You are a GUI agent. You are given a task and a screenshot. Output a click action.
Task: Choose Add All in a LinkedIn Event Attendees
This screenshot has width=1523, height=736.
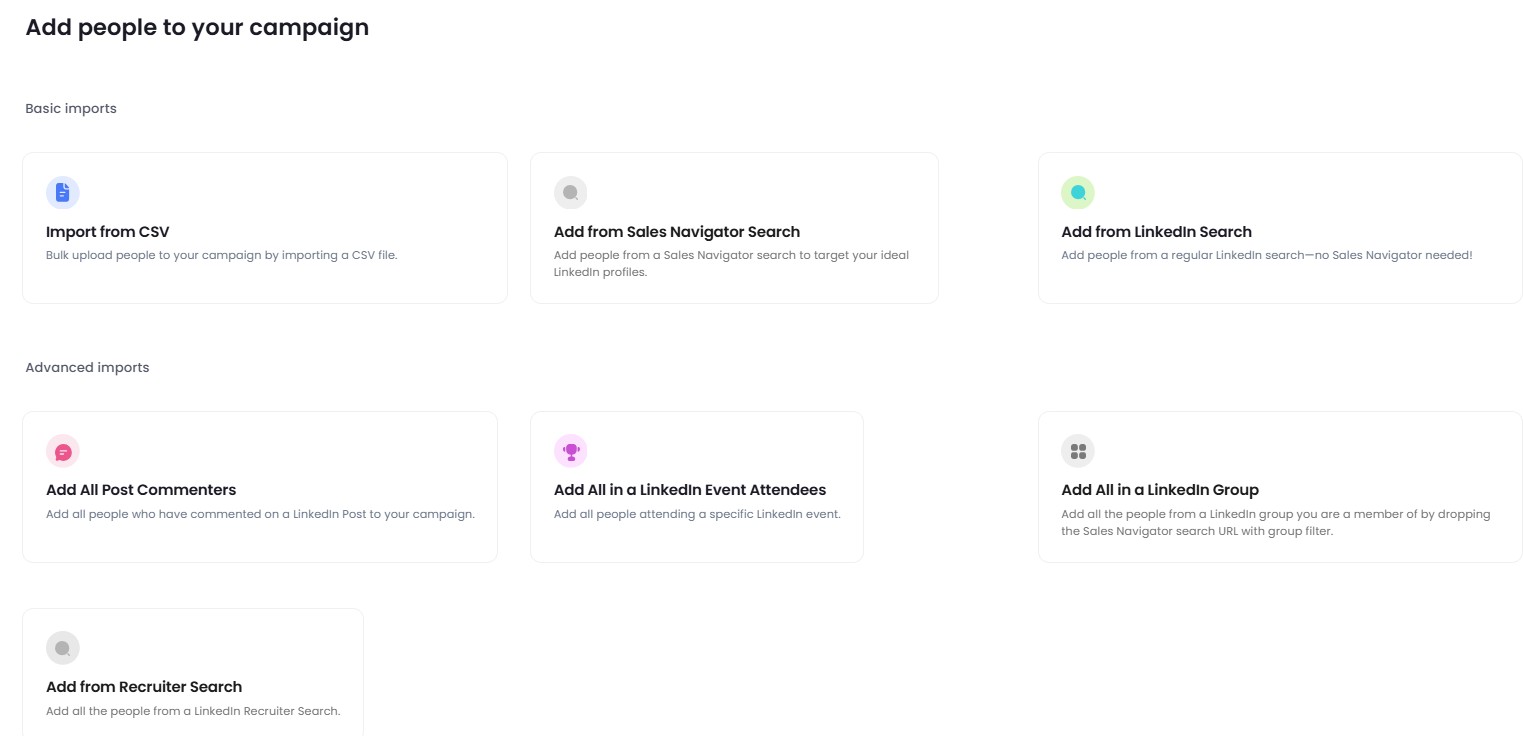(689, 490)
